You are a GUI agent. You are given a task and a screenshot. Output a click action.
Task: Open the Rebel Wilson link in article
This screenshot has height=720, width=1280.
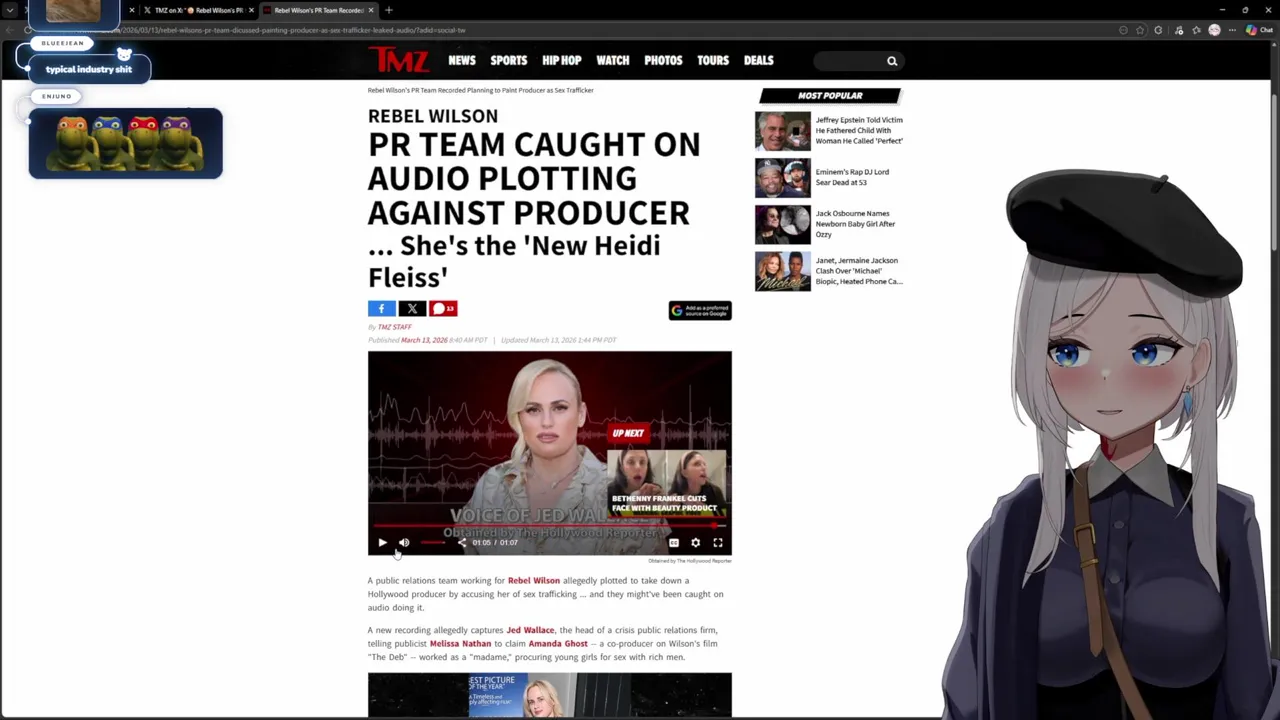(534, 581)
